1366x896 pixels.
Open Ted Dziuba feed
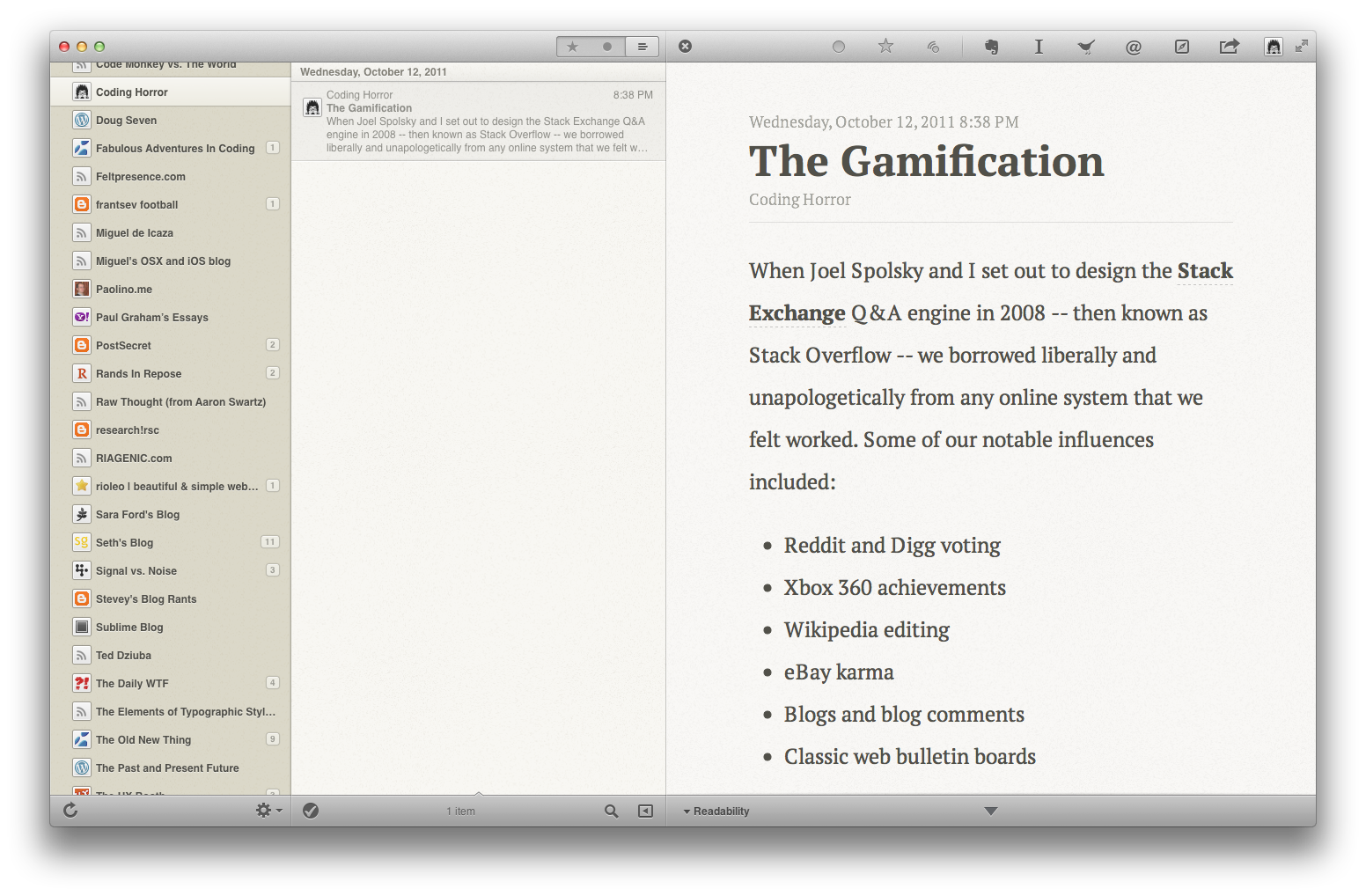171,655
